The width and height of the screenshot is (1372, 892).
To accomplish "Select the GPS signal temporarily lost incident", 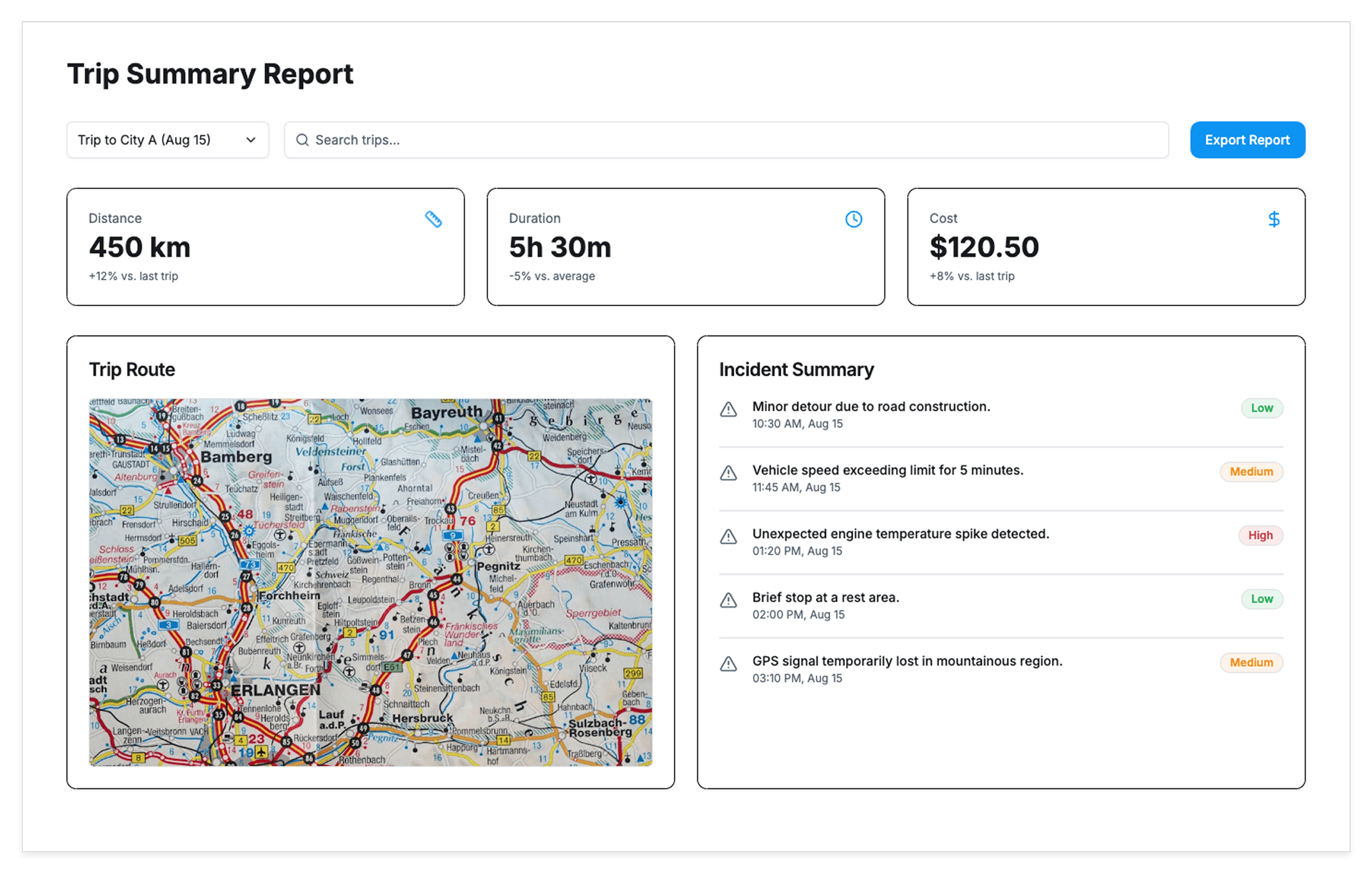I will (x=907, y=661).
